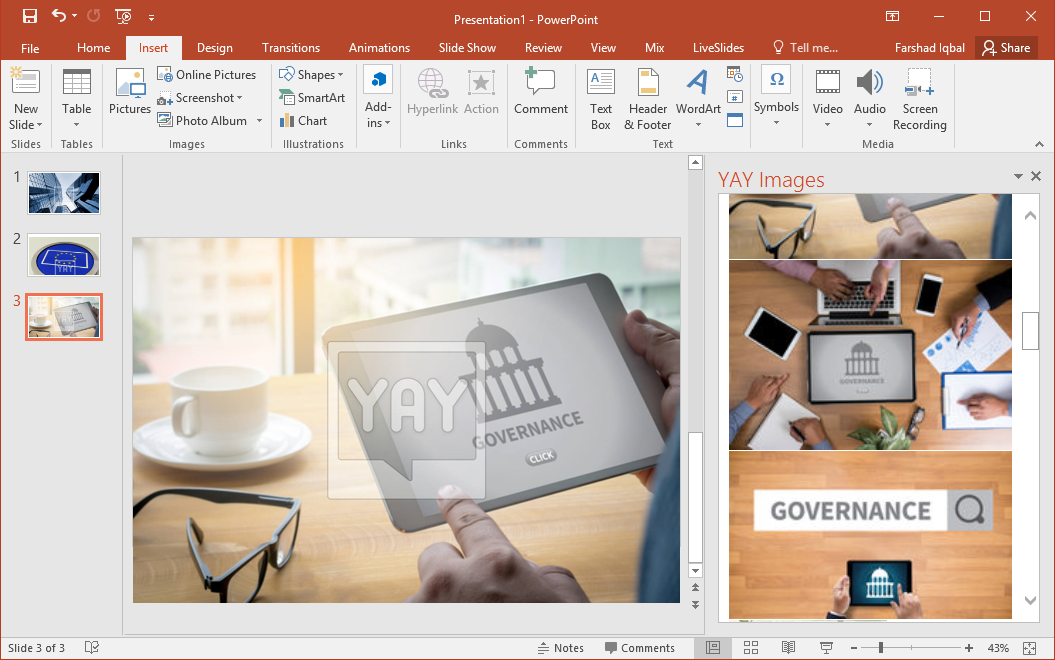1055x660 pixels.
Task: Click the Share button
Action: (x=1006, y=47)
